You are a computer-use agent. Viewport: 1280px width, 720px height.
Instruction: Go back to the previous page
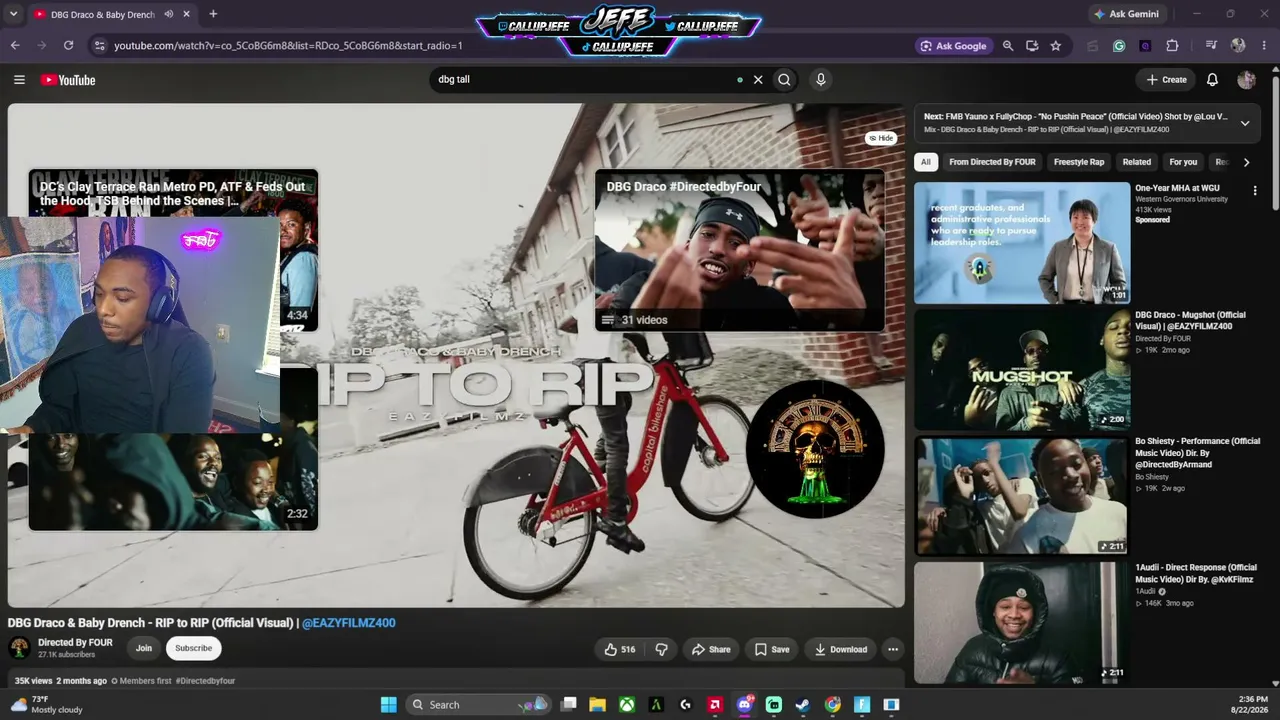point(15,45)
